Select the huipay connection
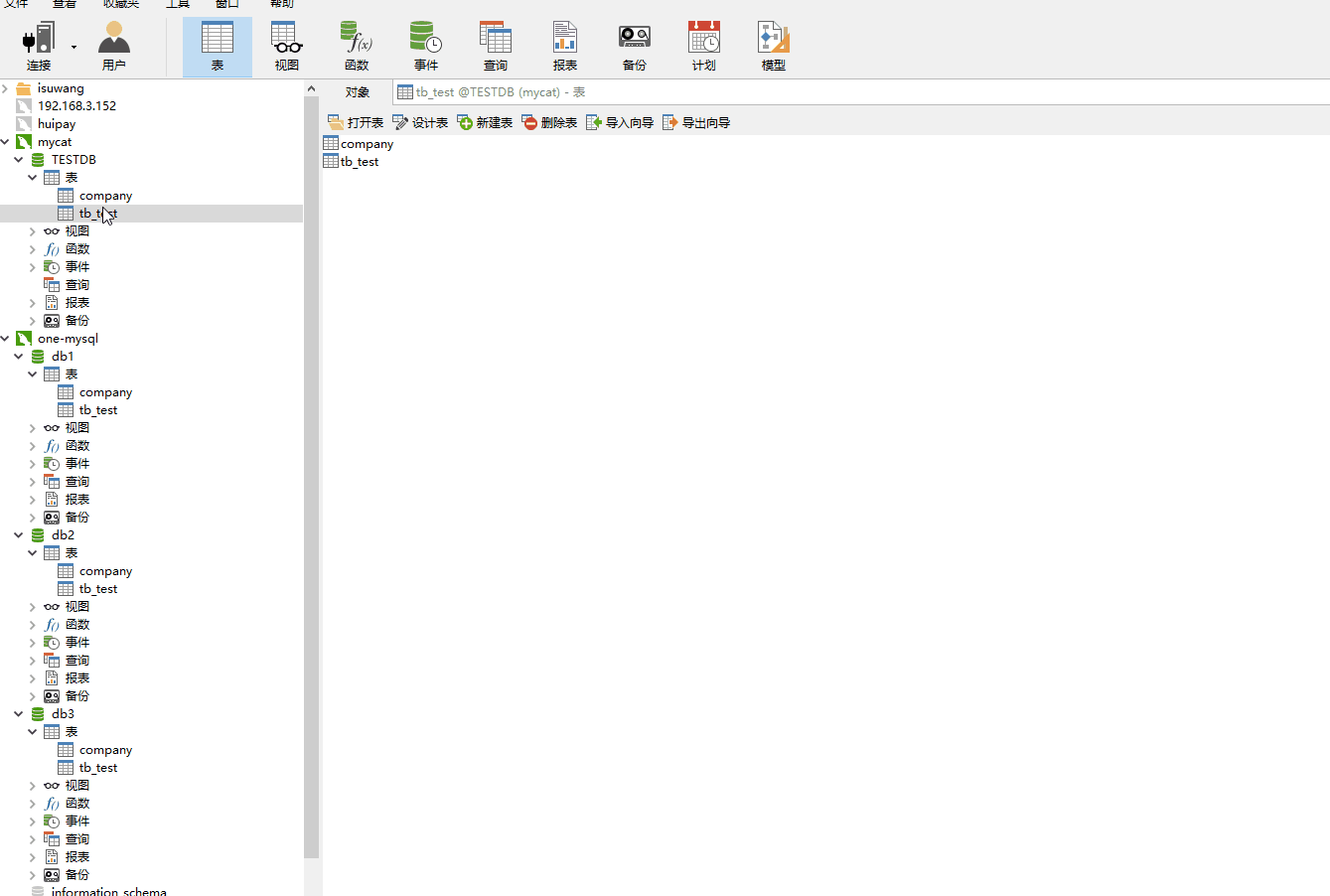The width and height of the screenshot is (1330, 896). 57,124
